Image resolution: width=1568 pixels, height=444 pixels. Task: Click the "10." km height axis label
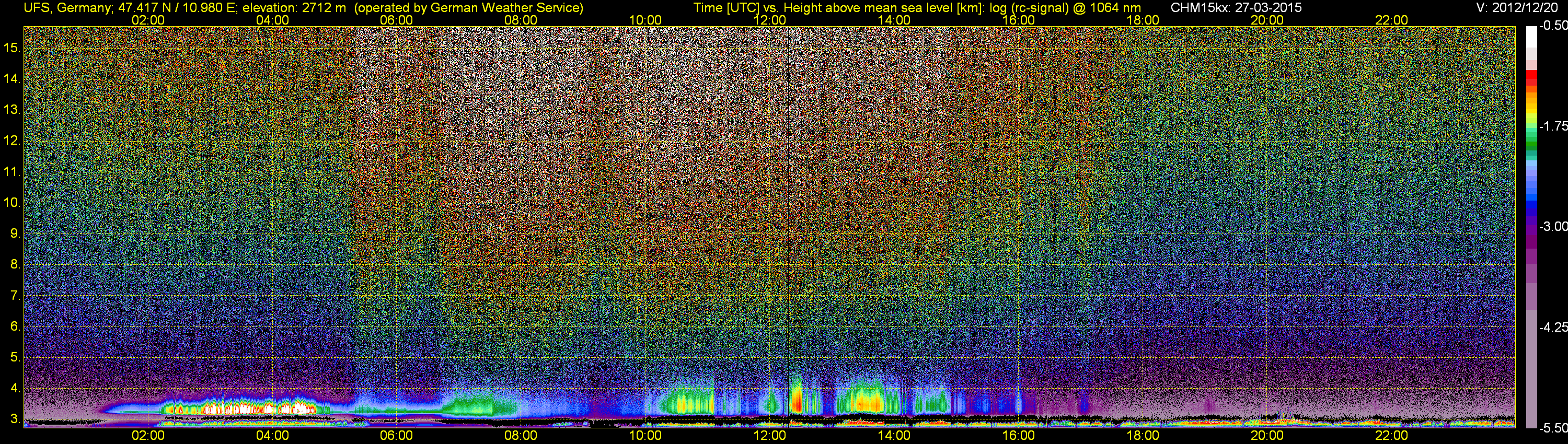point(12,203)
